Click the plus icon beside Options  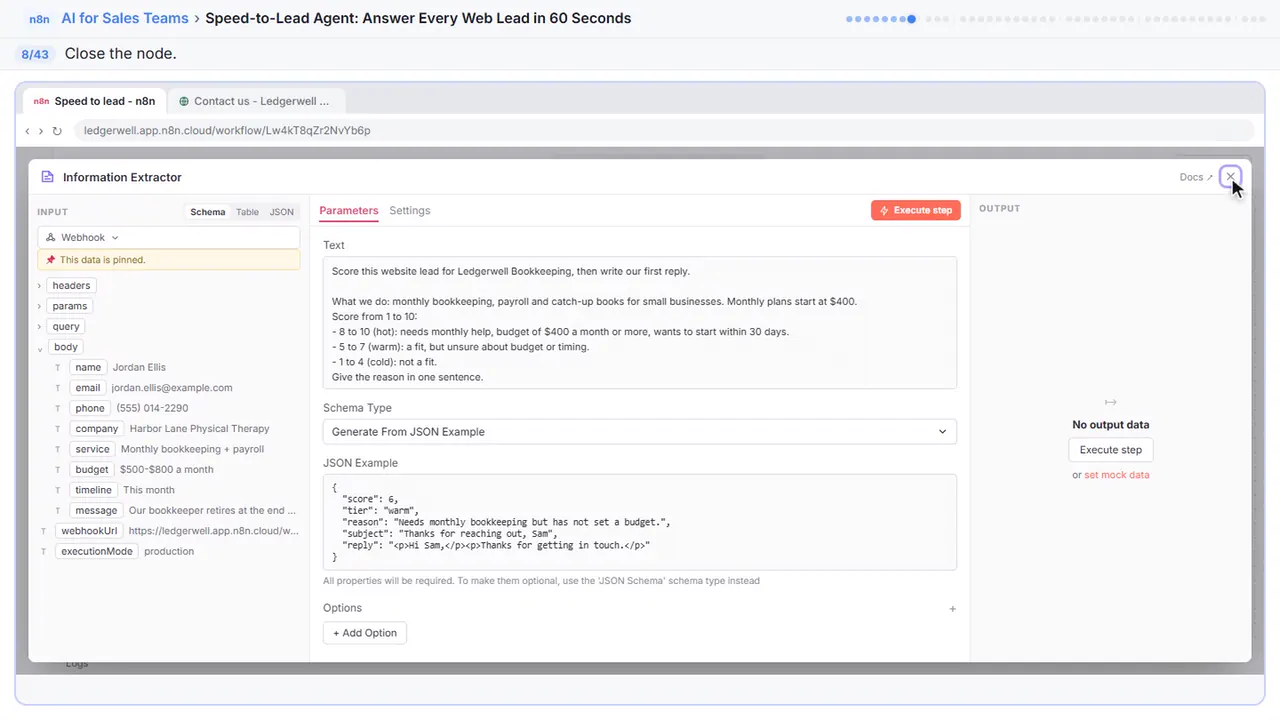pyautogui.click(x=952, y=608)
